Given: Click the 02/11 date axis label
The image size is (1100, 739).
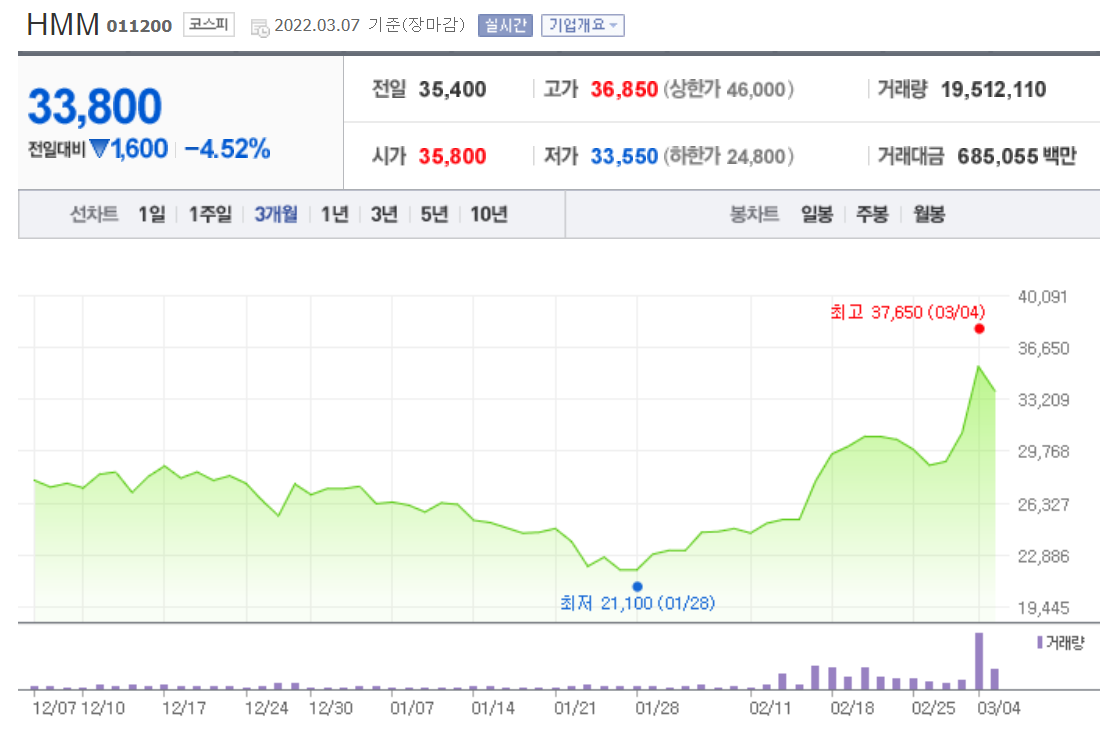Looking at the screenshot, I should click(x=770, y=708).
